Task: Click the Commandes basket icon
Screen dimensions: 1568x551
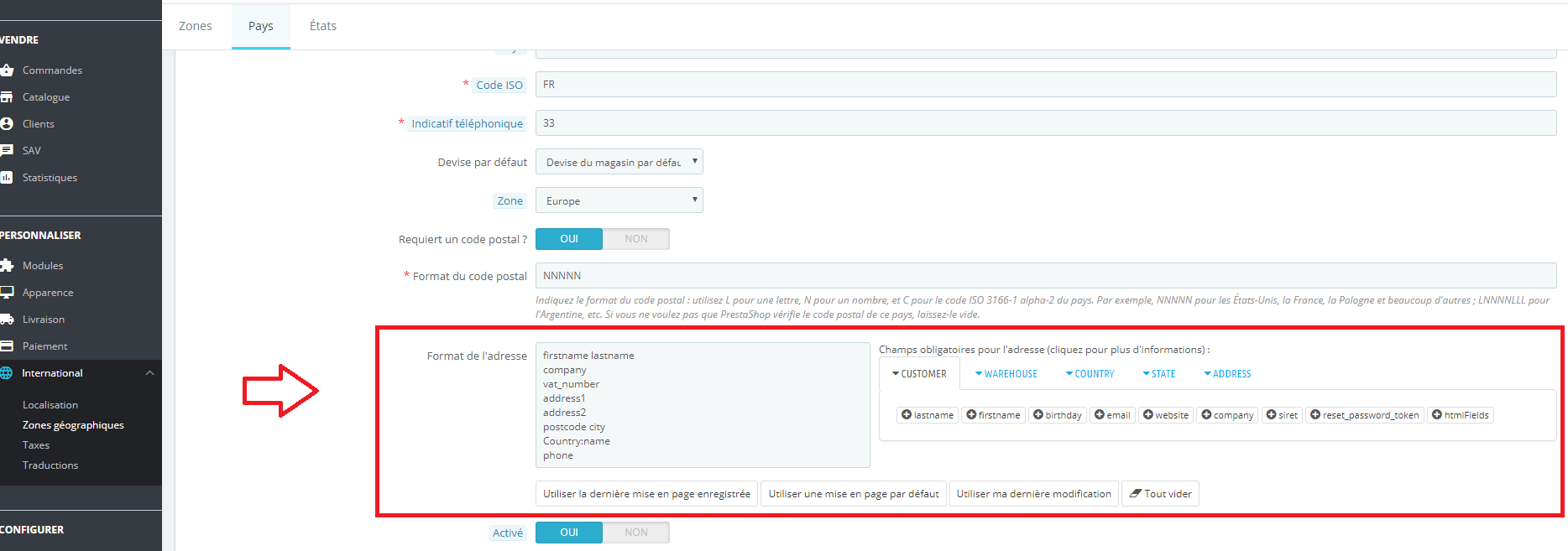Action: pyautogui.click(x=7, y=70)
